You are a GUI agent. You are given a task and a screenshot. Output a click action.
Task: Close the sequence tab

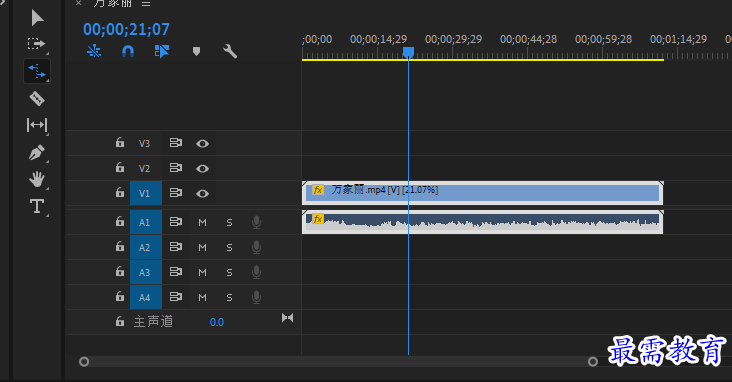[x=78, y=3]
